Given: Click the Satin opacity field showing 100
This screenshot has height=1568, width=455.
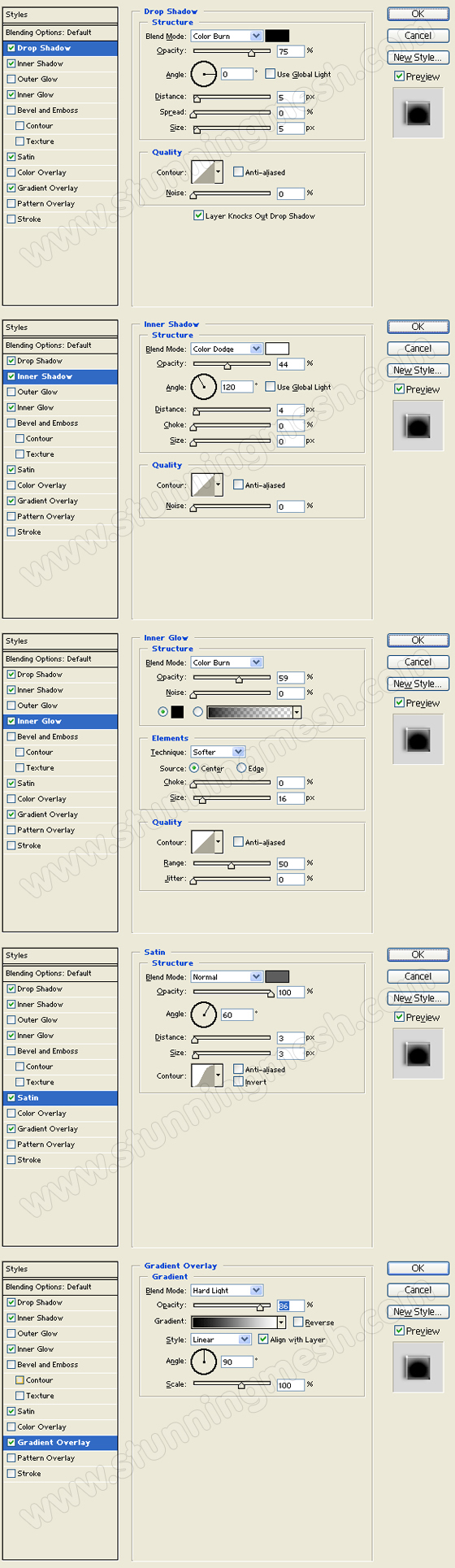Looking at the screenshot, I should [x=290, y=992].
